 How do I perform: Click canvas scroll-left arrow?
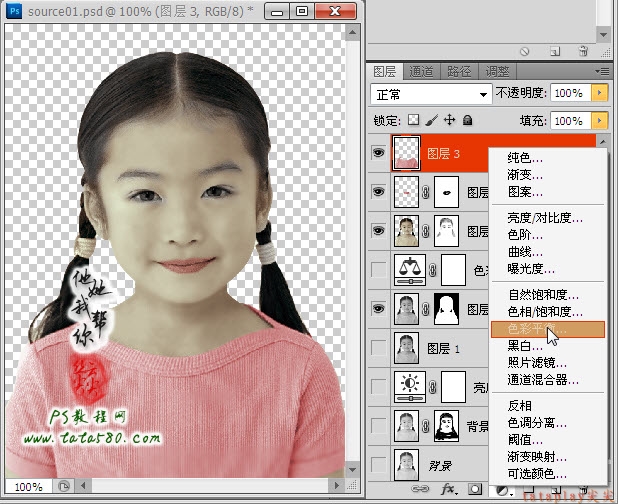point(83,485)
